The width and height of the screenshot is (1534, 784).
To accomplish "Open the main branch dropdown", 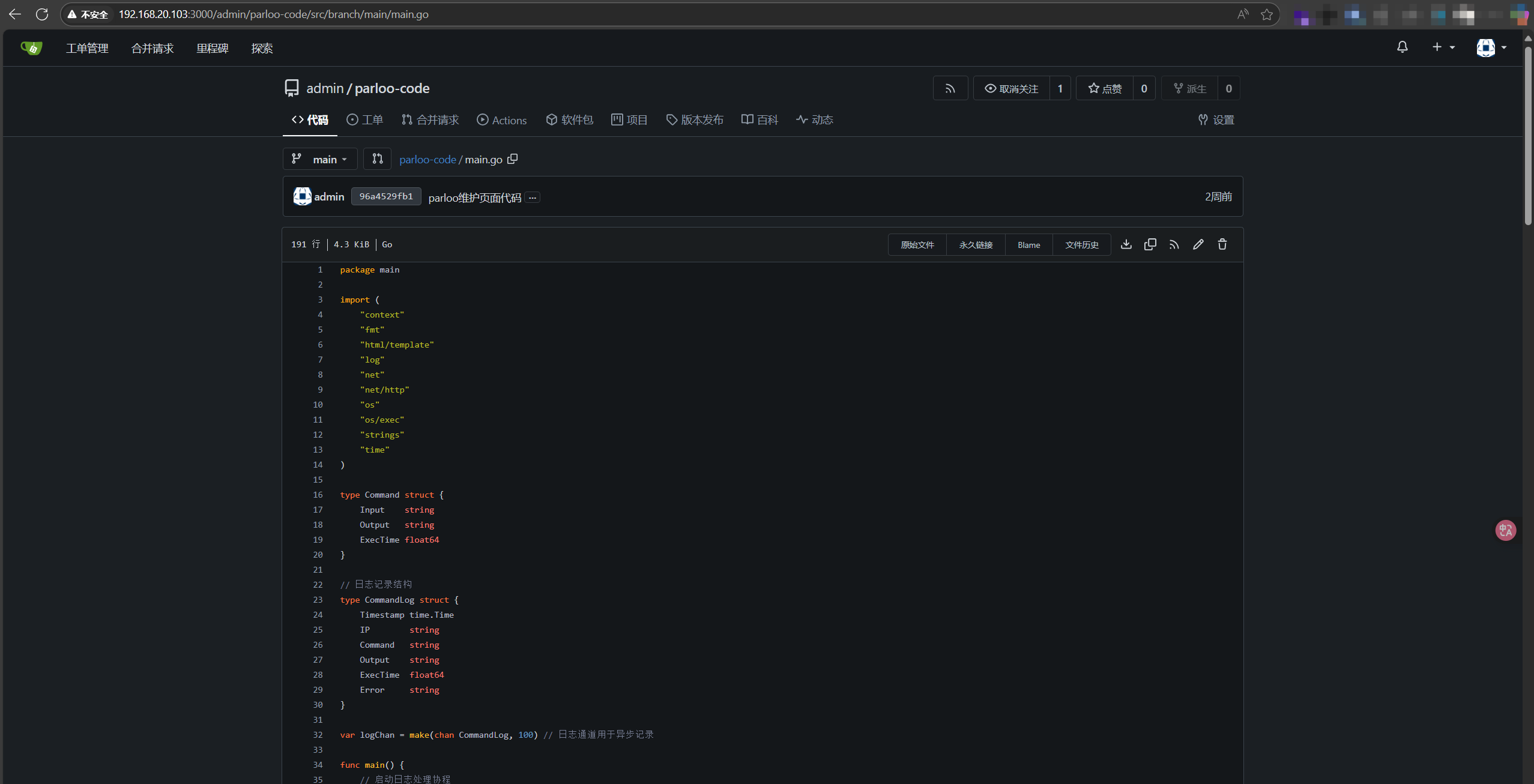I will 320,159.
